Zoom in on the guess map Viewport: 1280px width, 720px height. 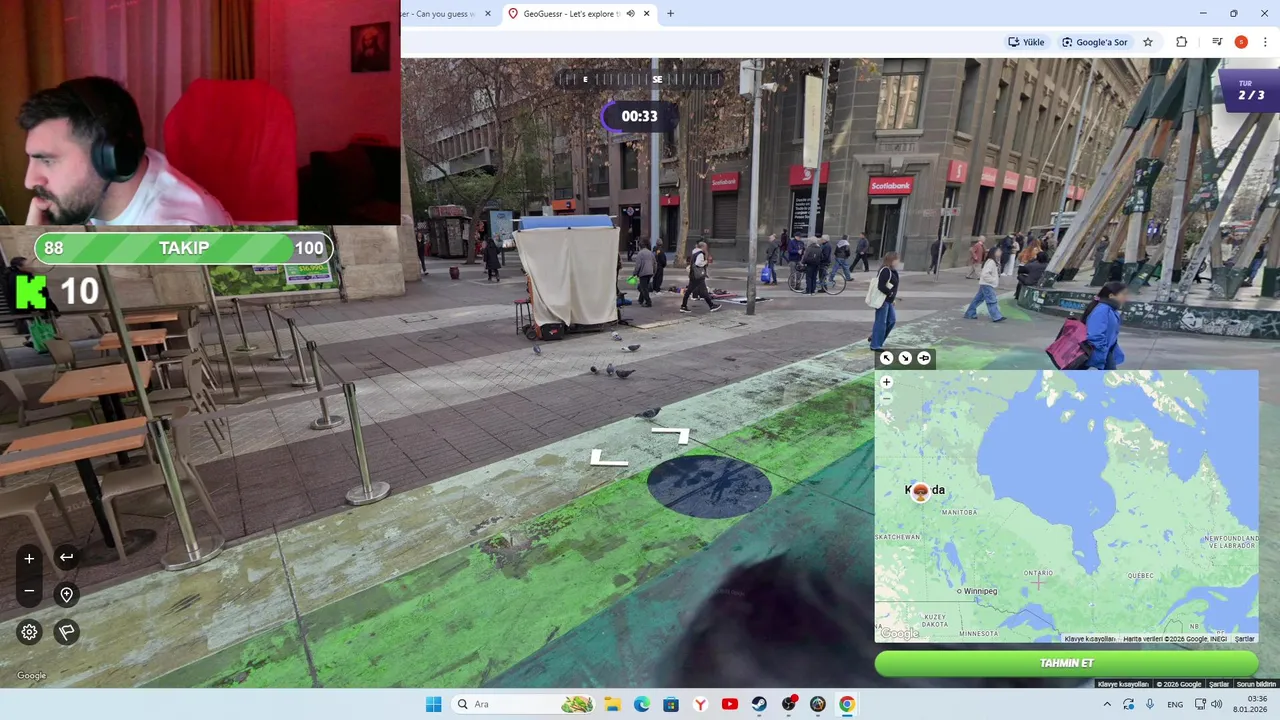pos(886,382)
